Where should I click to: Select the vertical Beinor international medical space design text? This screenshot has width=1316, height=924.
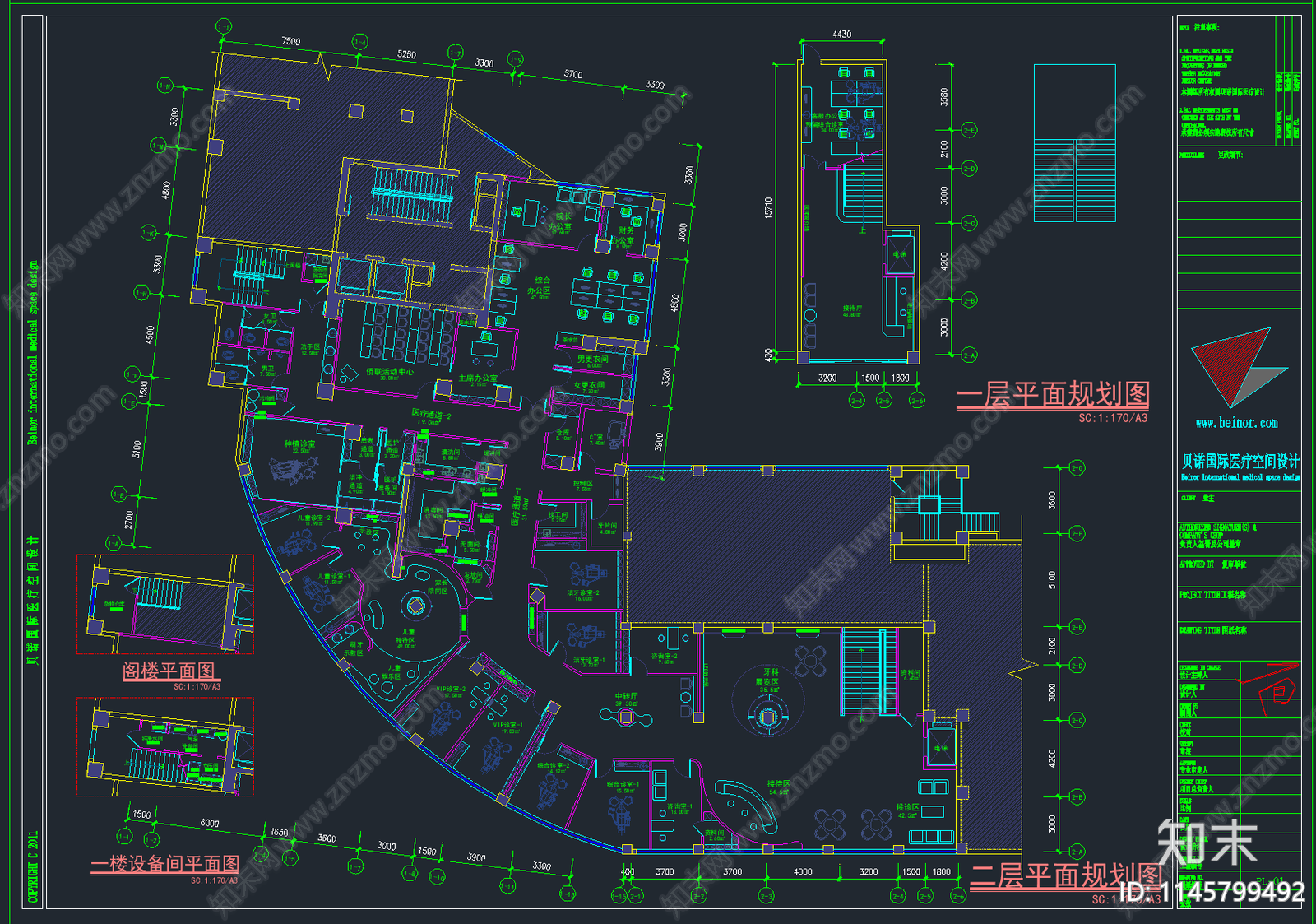pyautogui.click(x=33, y=353)
